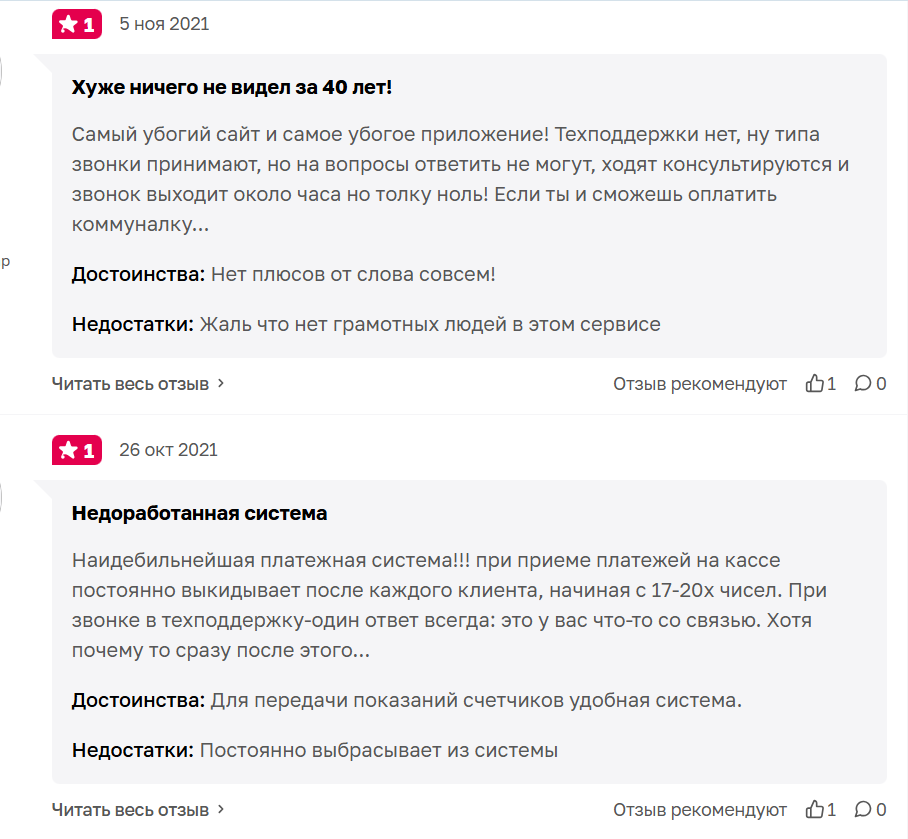Open comments icon on 'Недоработанная система' review
908x839 pixels.
tap(862, 809)
